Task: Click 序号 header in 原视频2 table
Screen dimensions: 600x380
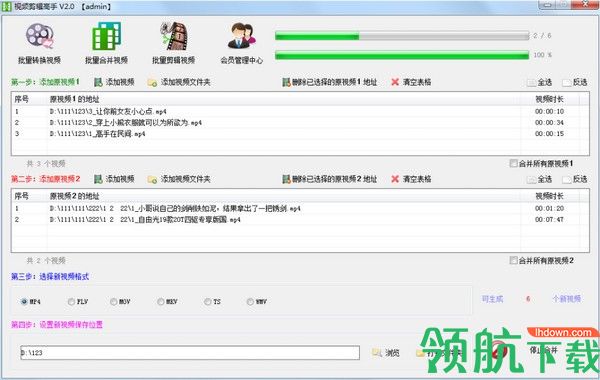Action: 21,196
